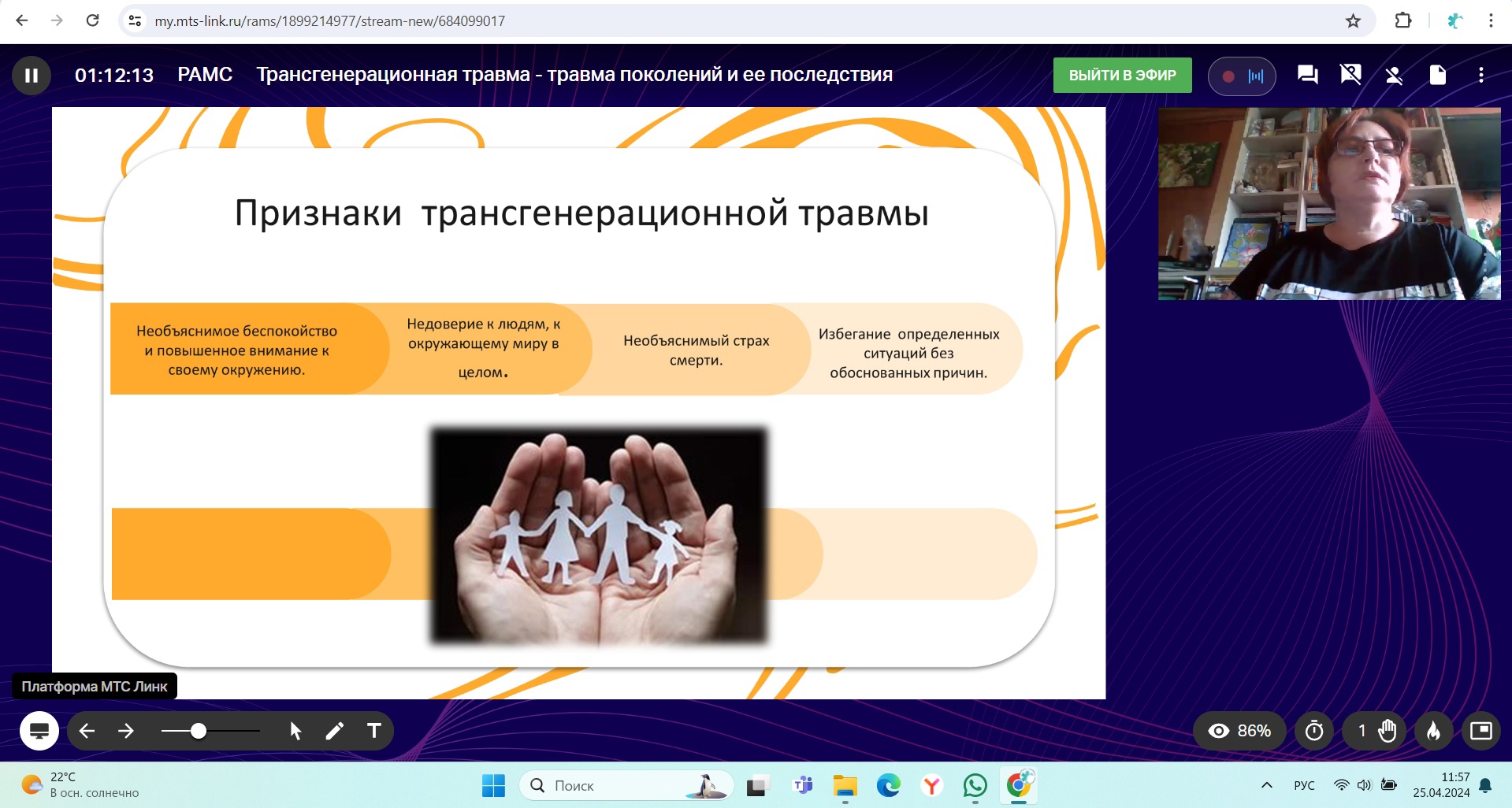Toggle the 86% attention eye indicator
This screenshot has height=808, width=1512.
1239,731
